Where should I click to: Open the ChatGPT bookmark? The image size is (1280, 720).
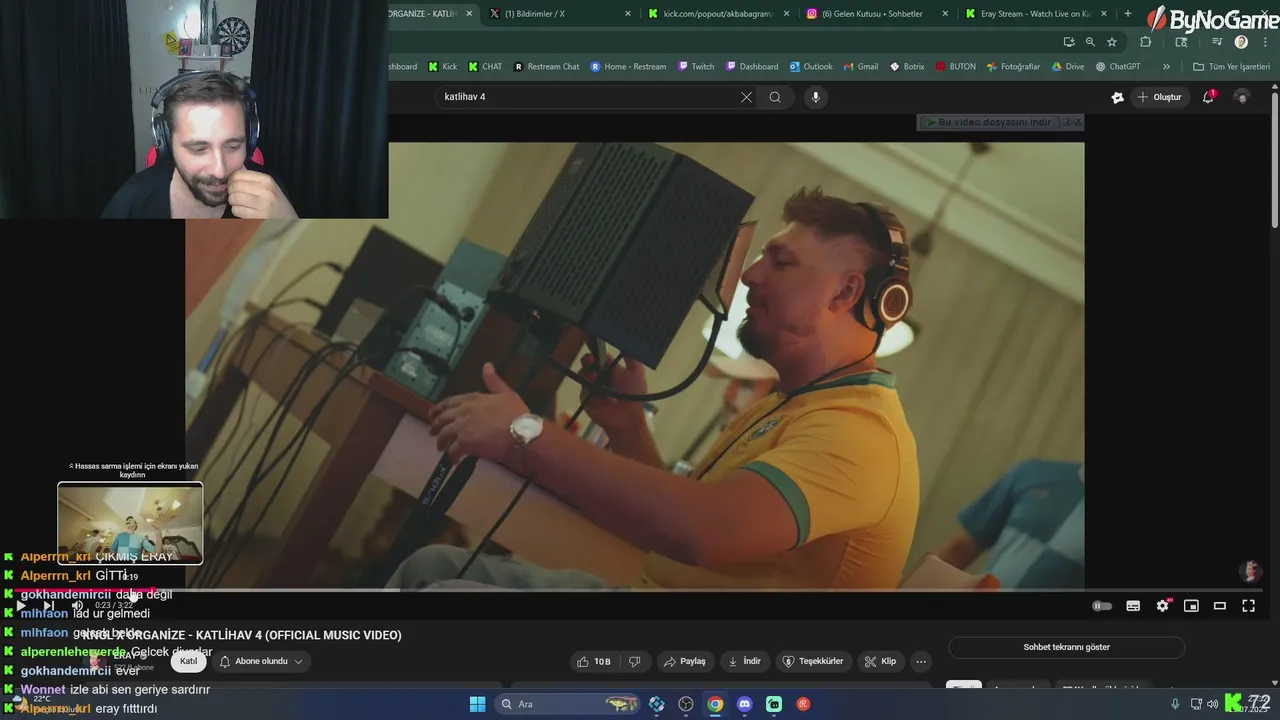tap(1118, 67)
